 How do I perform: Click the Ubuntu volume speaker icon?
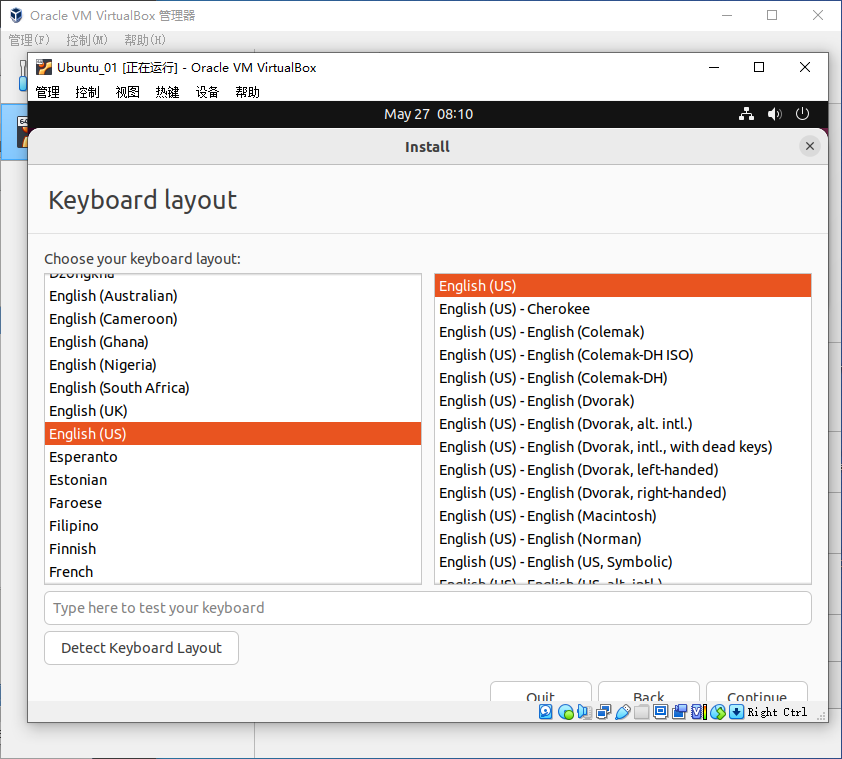click(774, 114)
